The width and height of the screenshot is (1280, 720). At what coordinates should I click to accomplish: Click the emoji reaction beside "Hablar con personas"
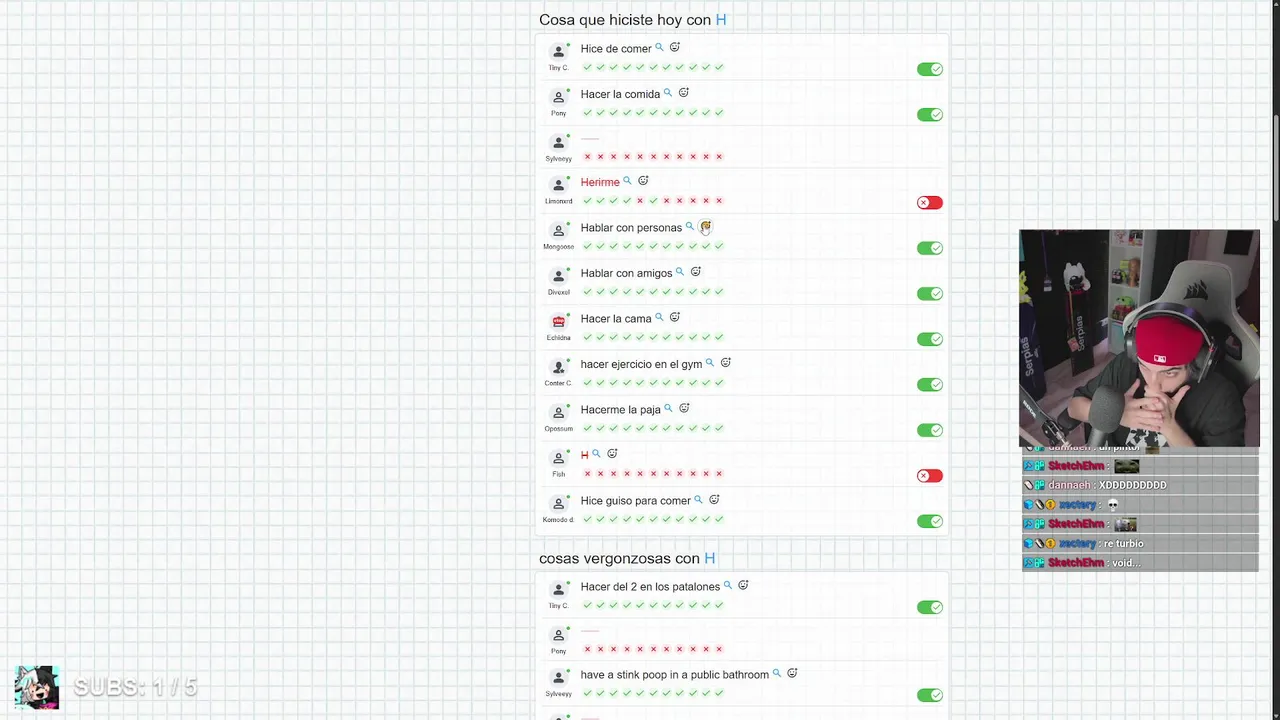705,227
